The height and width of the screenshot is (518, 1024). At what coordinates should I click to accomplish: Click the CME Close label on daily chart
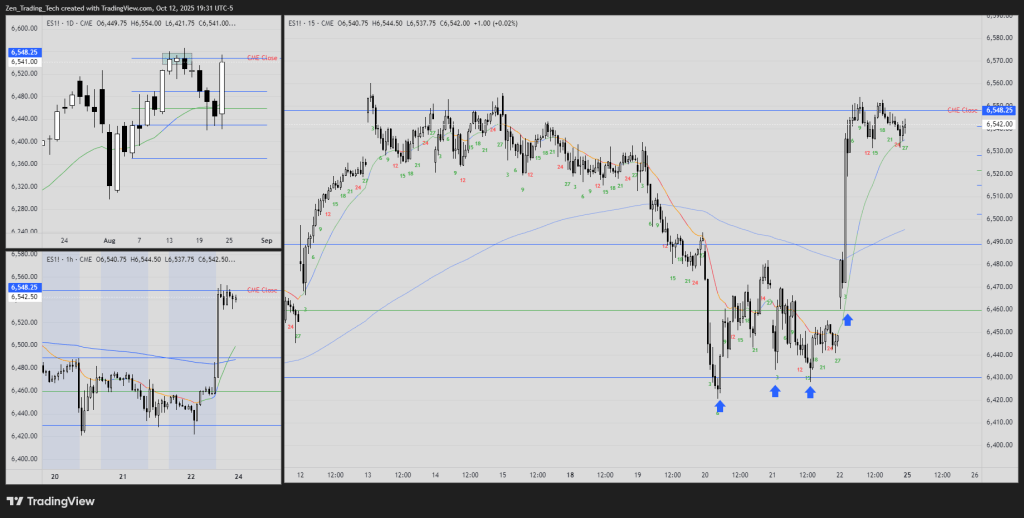[262, 58]
